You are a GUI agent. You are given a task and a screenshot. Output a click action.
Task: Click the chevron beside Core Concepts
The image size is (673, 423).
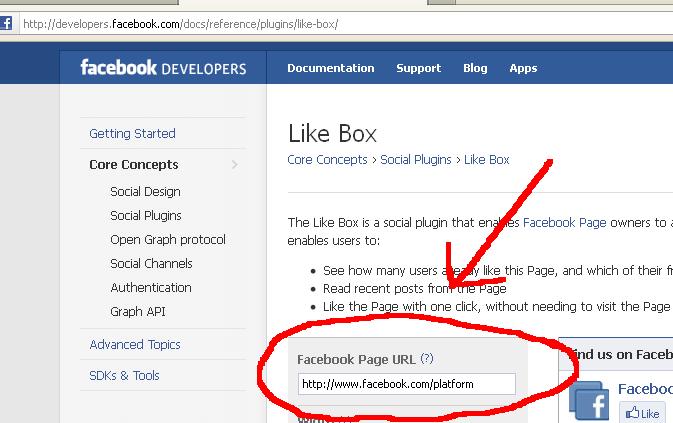point(234,165)
